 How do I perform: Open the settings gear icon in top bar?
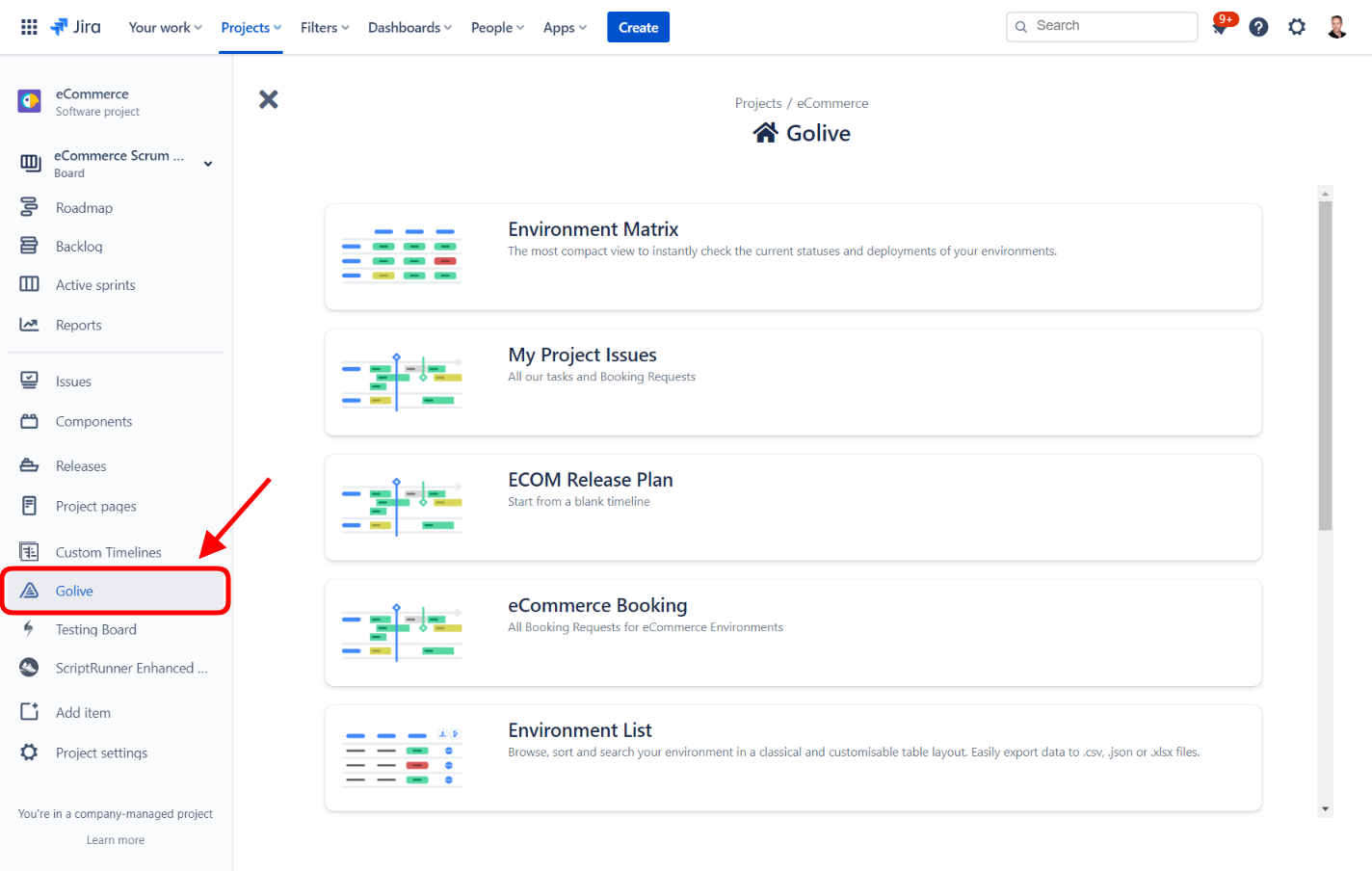pyautogui.click(x=1297, y=27)
